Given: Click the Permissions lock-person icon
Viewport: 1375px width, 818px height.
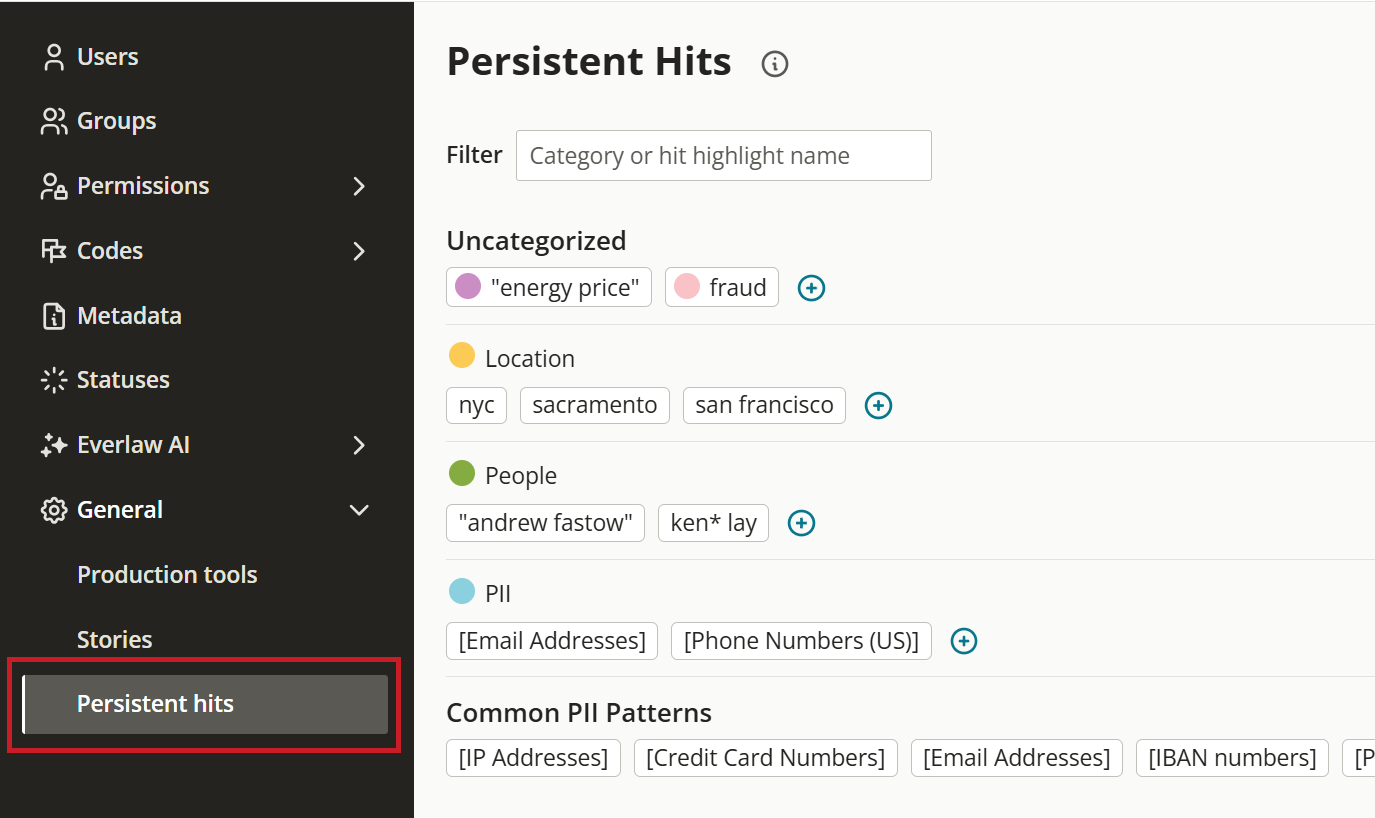Looking at the screenshot, I should pyautogui.click(x=54, y=186).
